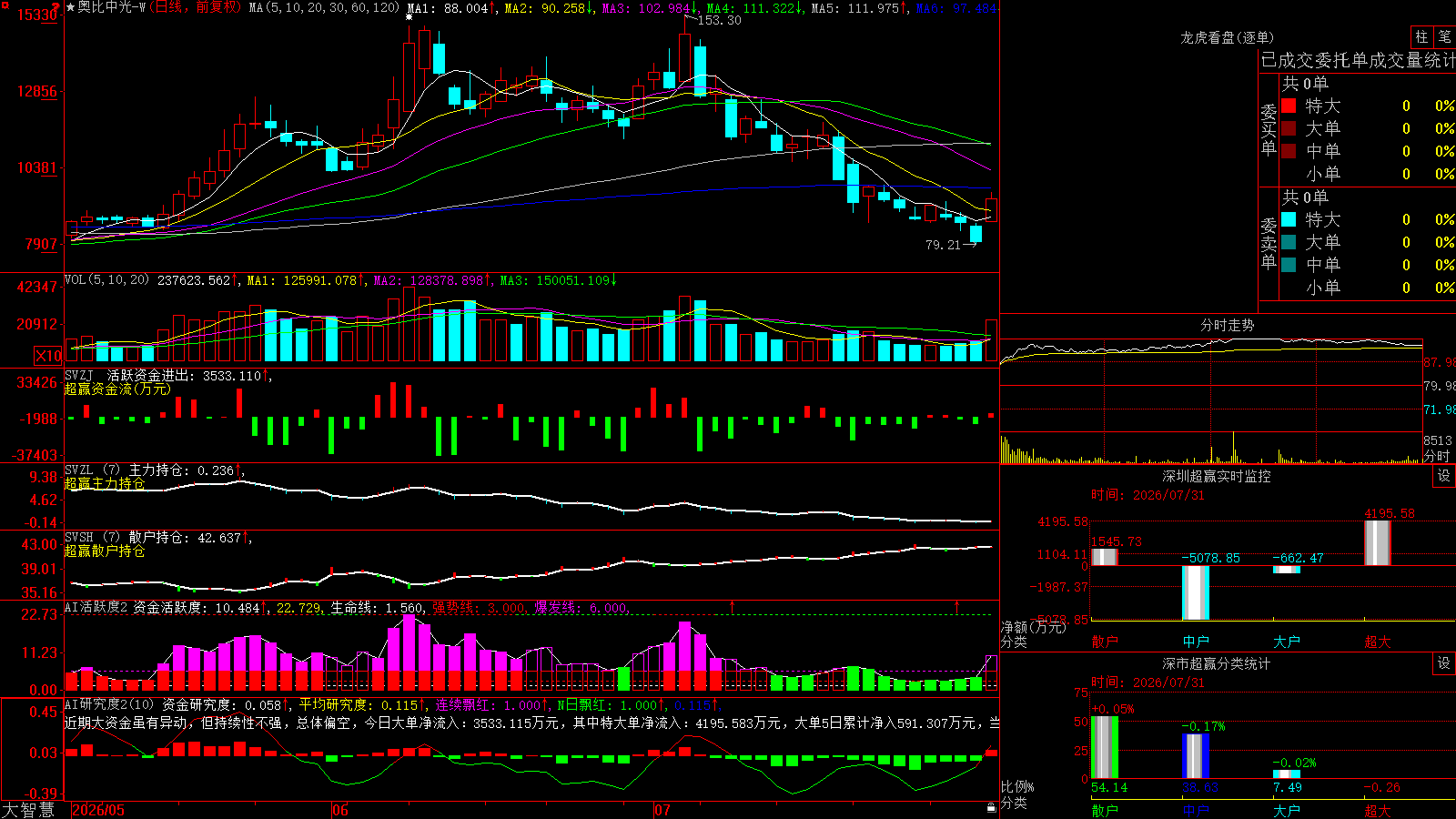Click second red arrow marker in AI活跃度 panel
This screenshot has height=819, width=1456.
click(x=956, y=606)
